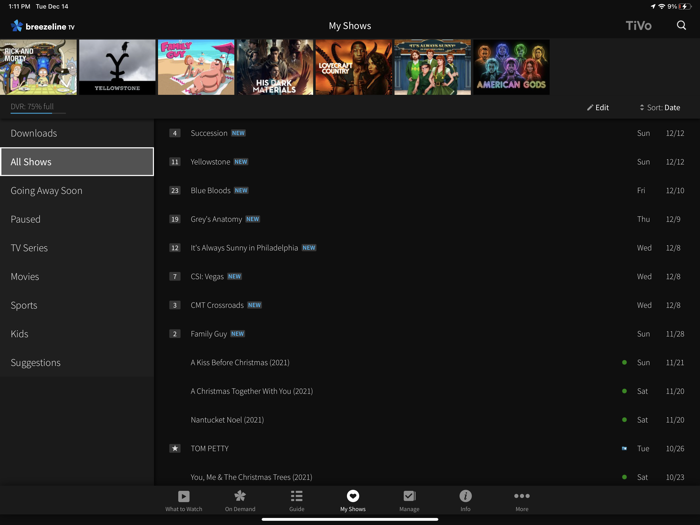The height and width of the screenshot is (525, 700).
Task: Open Family Guy row in list
Action: click(427, 334)
